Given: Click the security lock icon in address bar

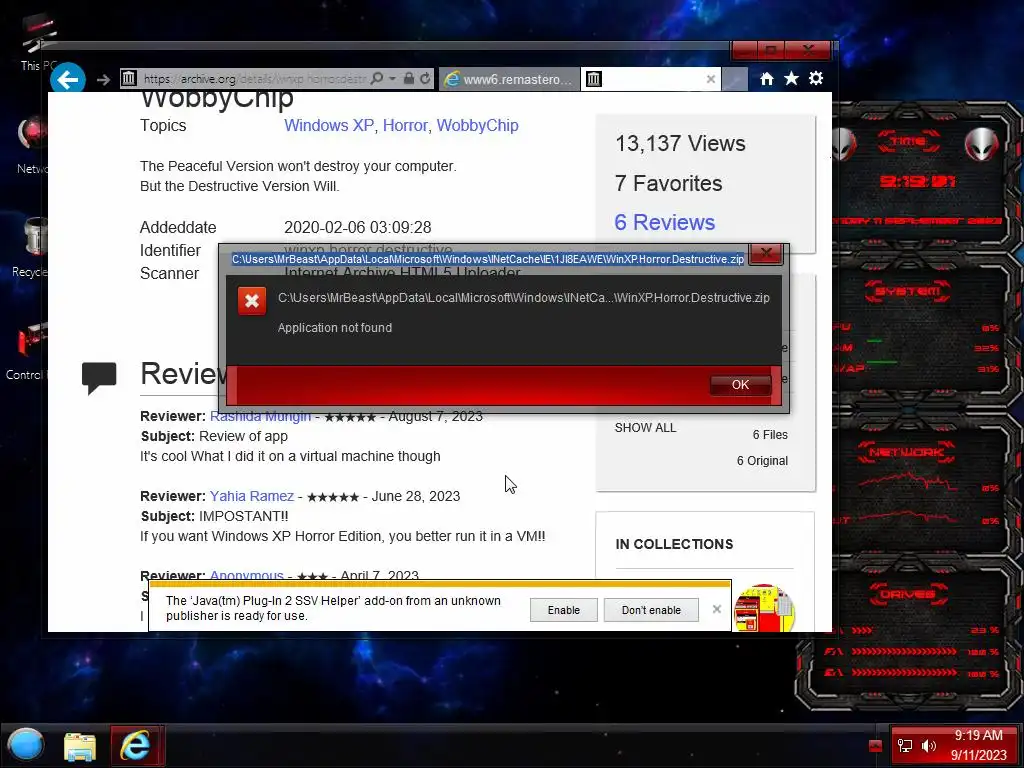Looking at the screenshot, I should point(408,79).
